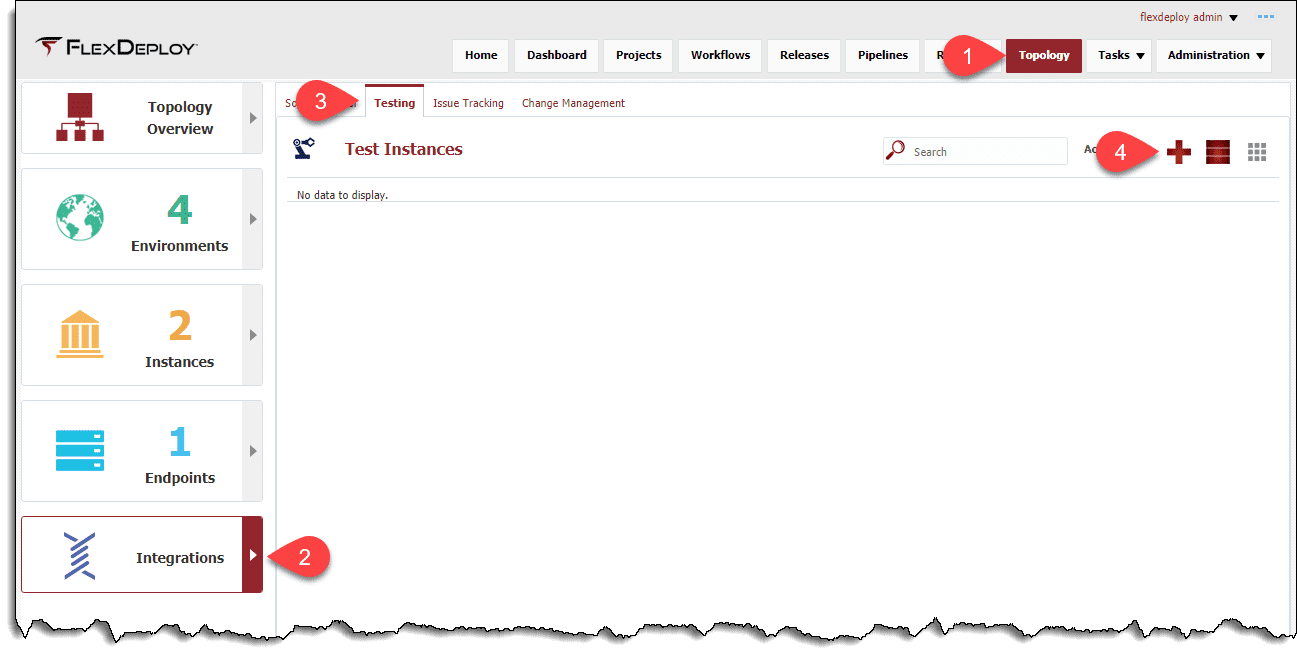
Task: Open the Workflows menu
Action: point(720,56)
